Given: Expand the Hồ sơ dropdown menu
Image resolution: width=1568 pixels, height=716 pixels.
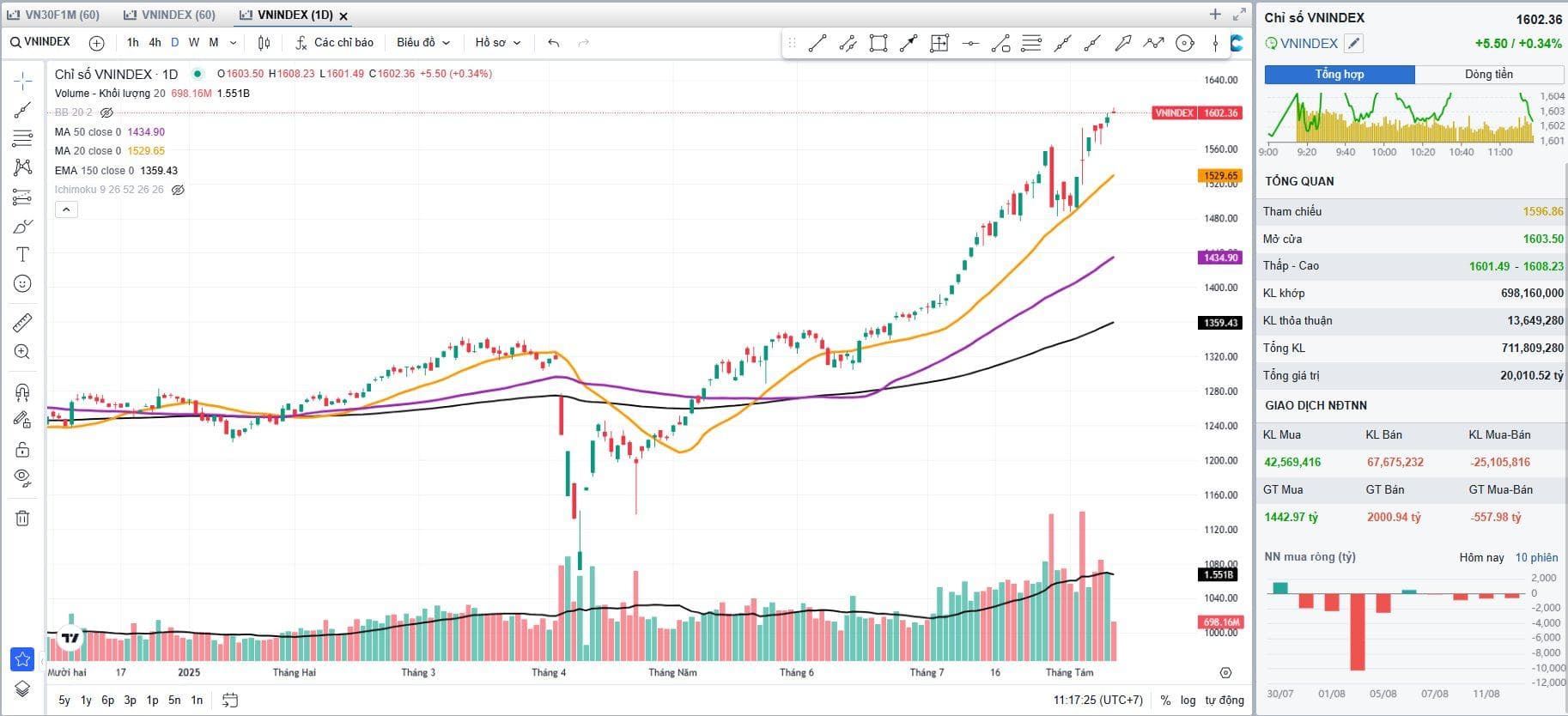Looking at the screenshot, I should coord(498,43).
